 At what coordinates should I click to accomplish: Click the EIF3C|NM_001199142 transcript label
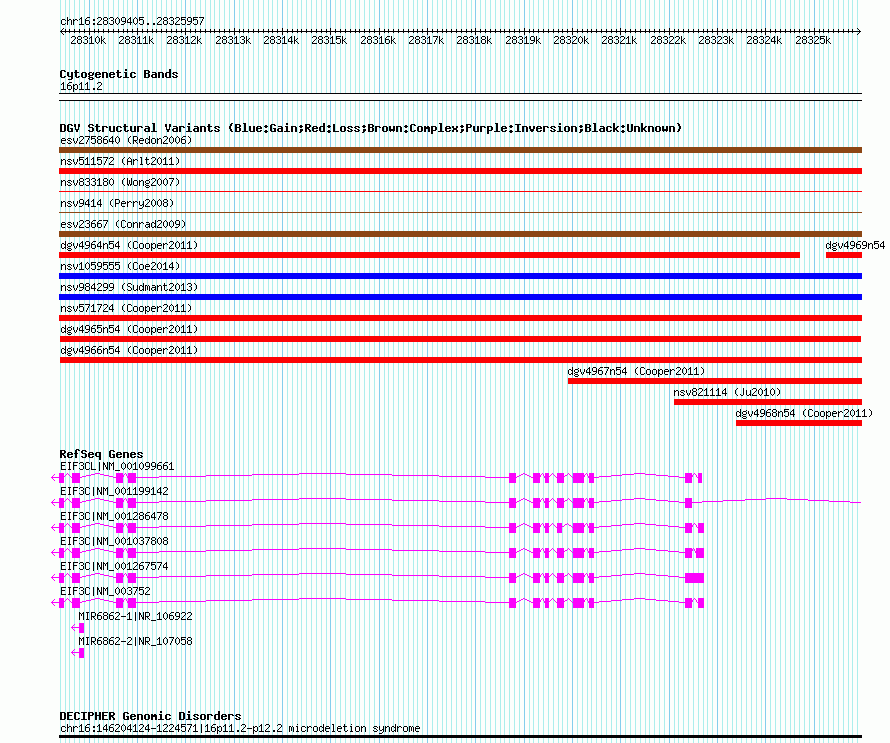point(114,492)
